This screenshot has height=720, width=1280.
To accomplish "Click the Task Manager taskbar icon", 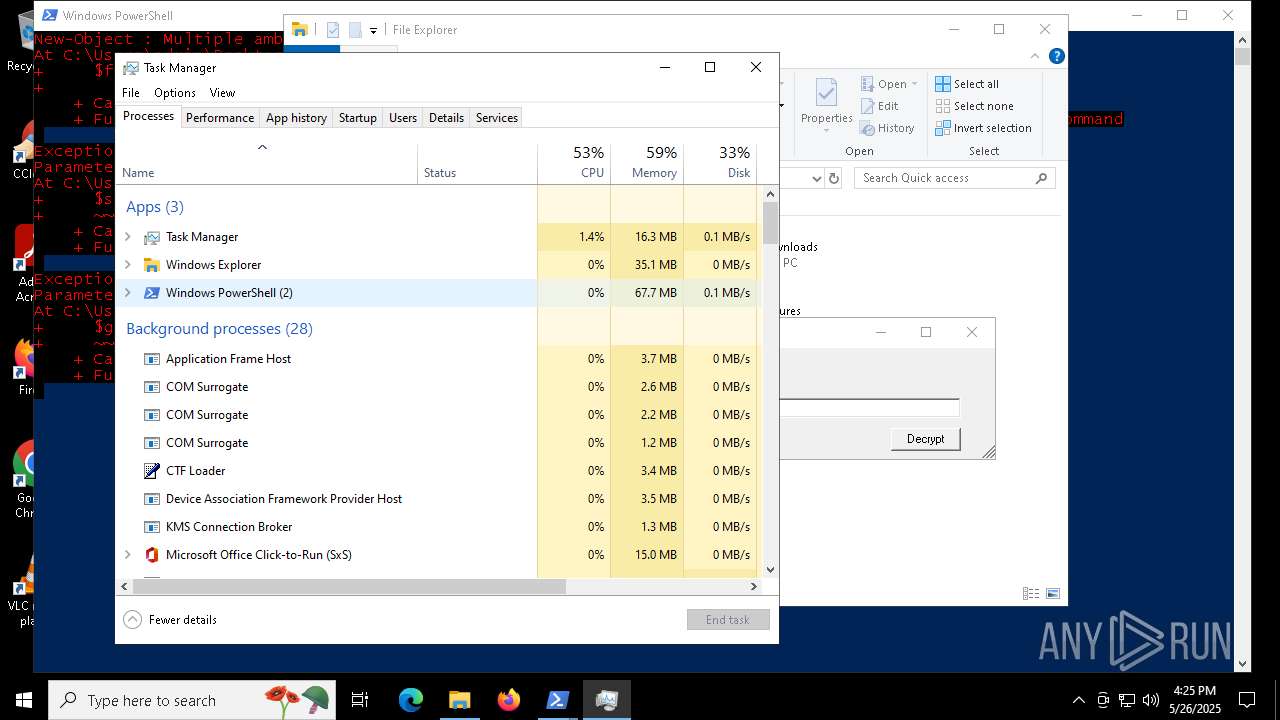I will pos(607,700).
